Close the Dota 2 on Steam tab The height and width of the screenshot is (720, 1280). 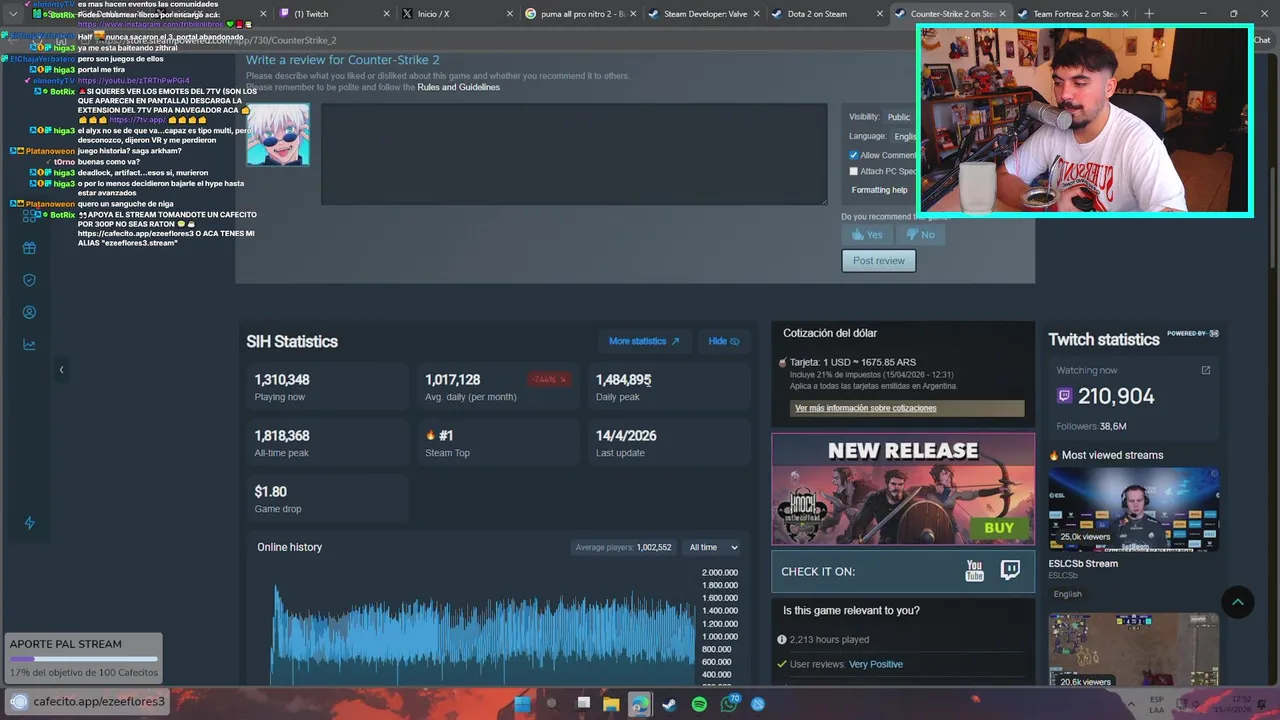(x=879, y=14)
